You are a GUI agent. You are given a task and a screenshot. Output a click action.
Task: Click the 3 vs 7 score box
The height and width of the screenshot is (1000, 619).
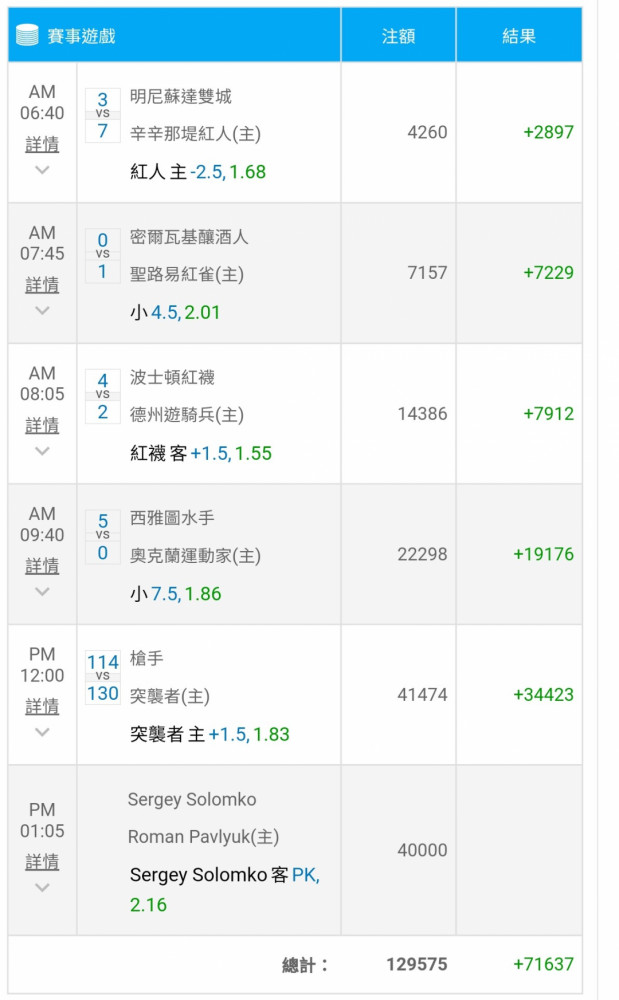coord(103,115)
